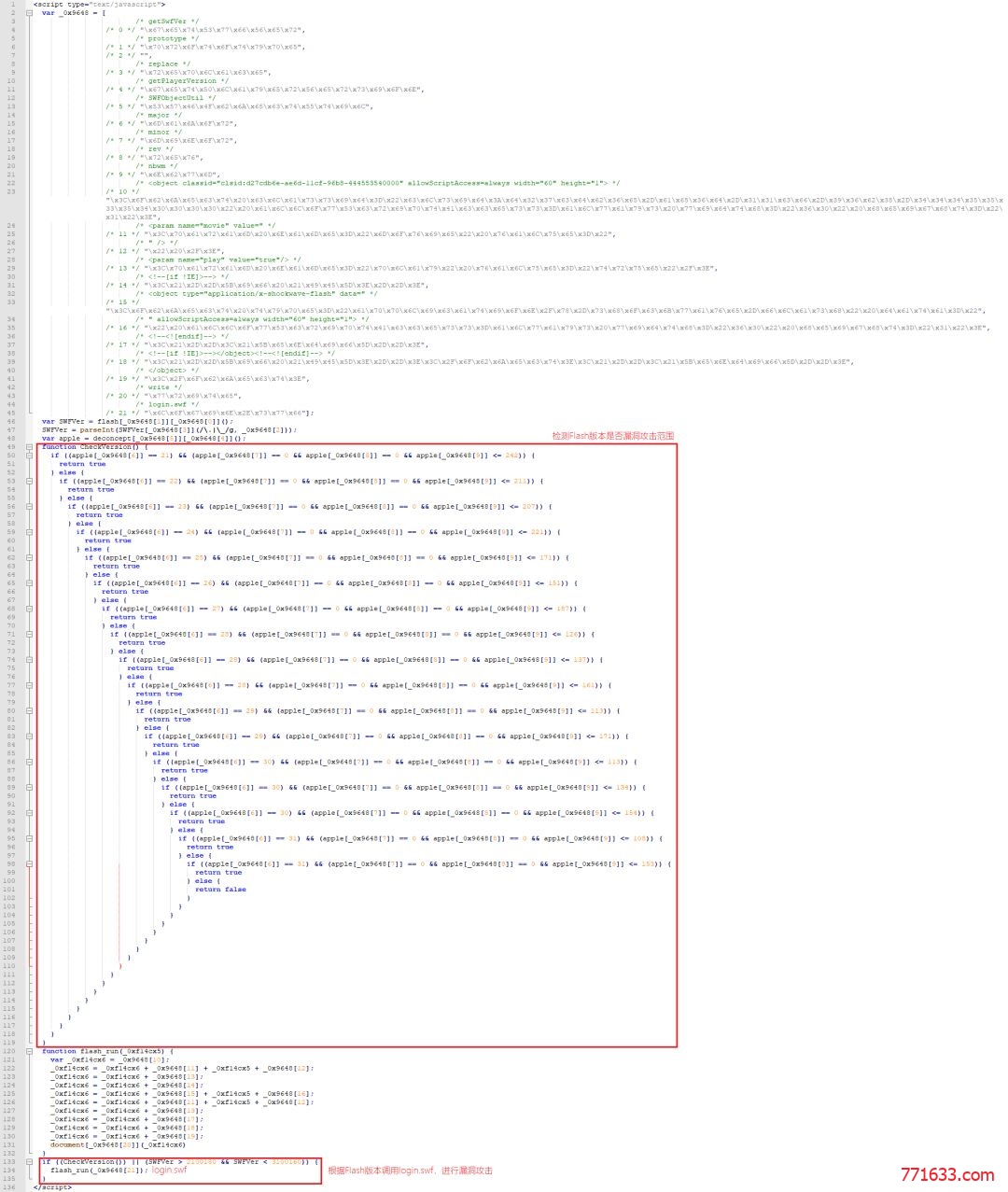Click line number 23 in the gutter
Image resolution: width=1008 pixels, height=1192 pixels.
point(12,191)
